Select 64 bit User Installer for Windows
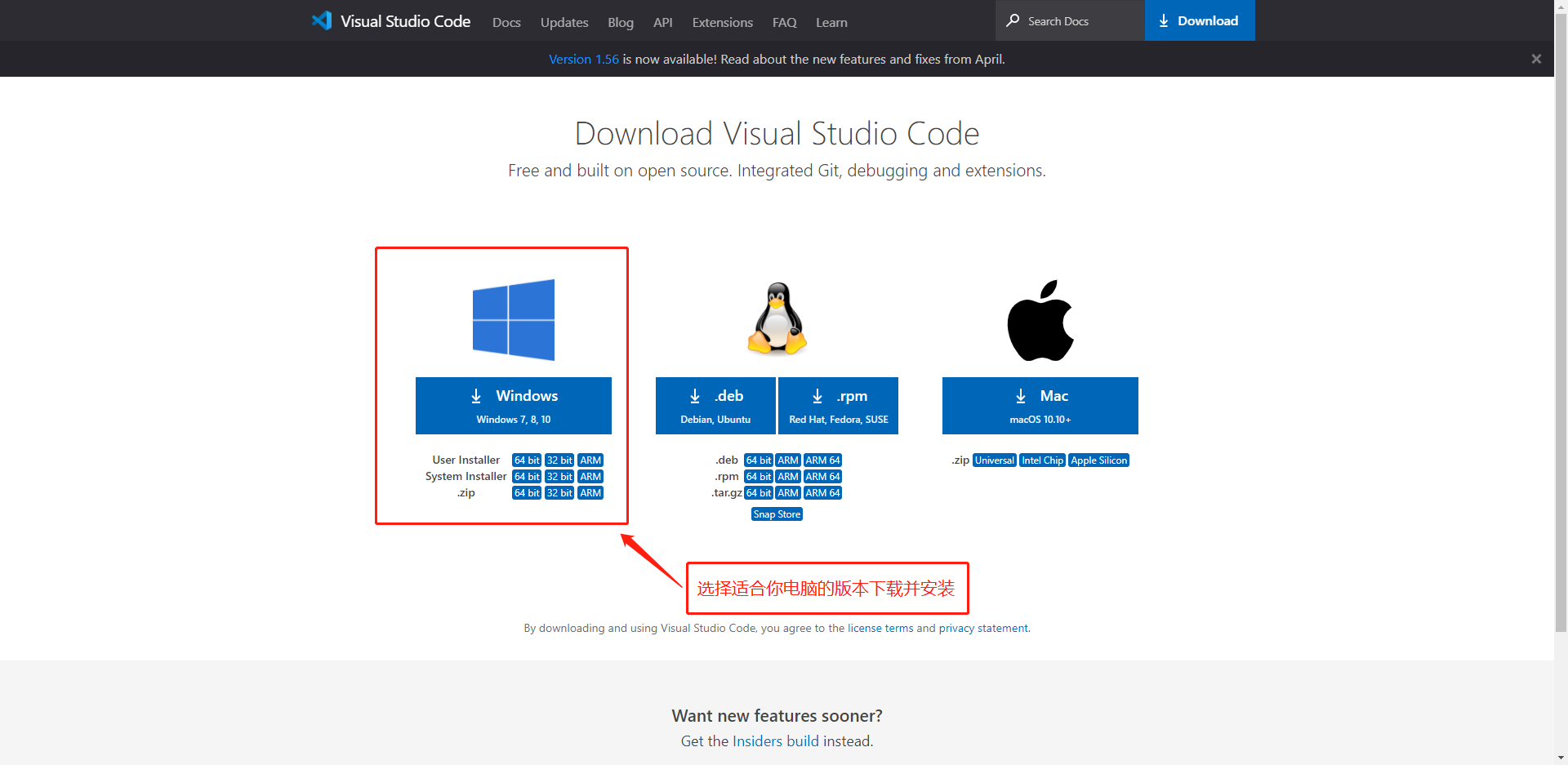Image resolution: width=1568 pixels, height=765 pixels. pyautogui.click(x=526, y=460)
